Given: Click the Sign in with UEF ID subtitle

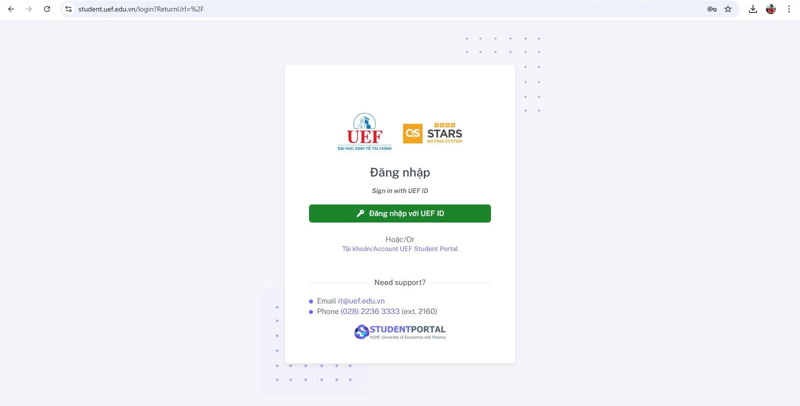Looking at the screenshot, I should pos(400,191).
